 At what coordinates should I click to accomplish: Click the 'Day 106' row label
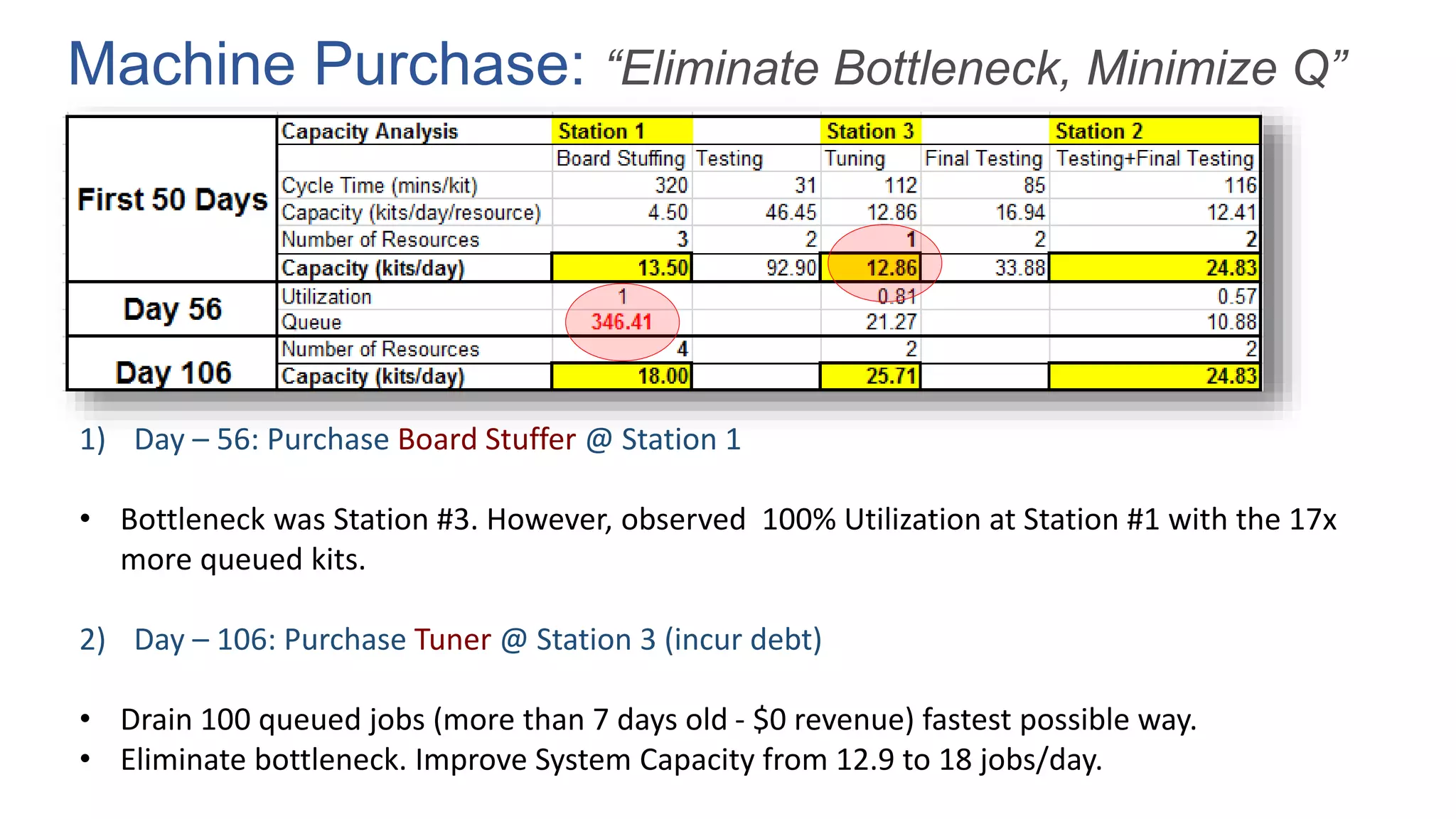click(173, 373)
